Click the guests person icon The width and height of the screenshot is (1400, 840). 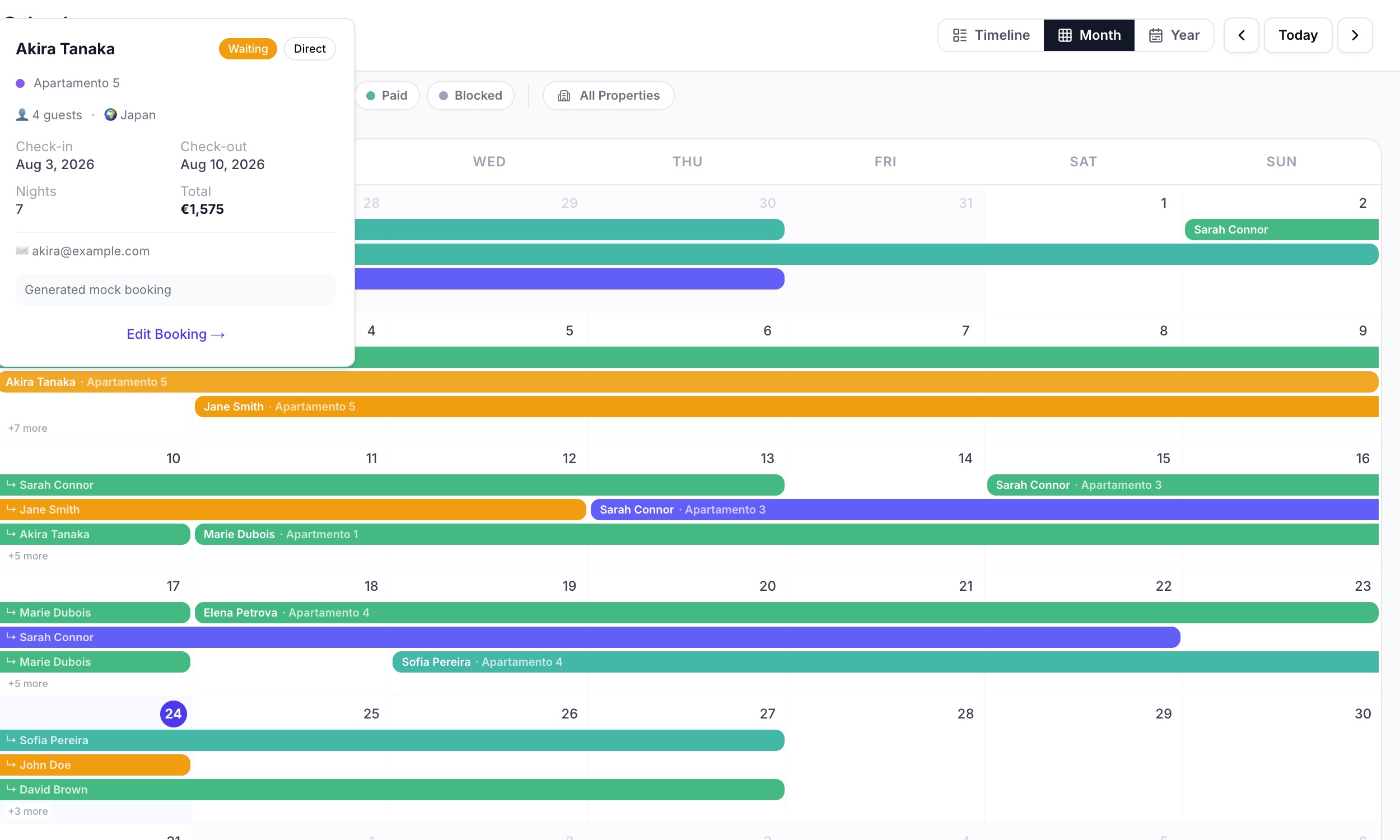[22, 115]
